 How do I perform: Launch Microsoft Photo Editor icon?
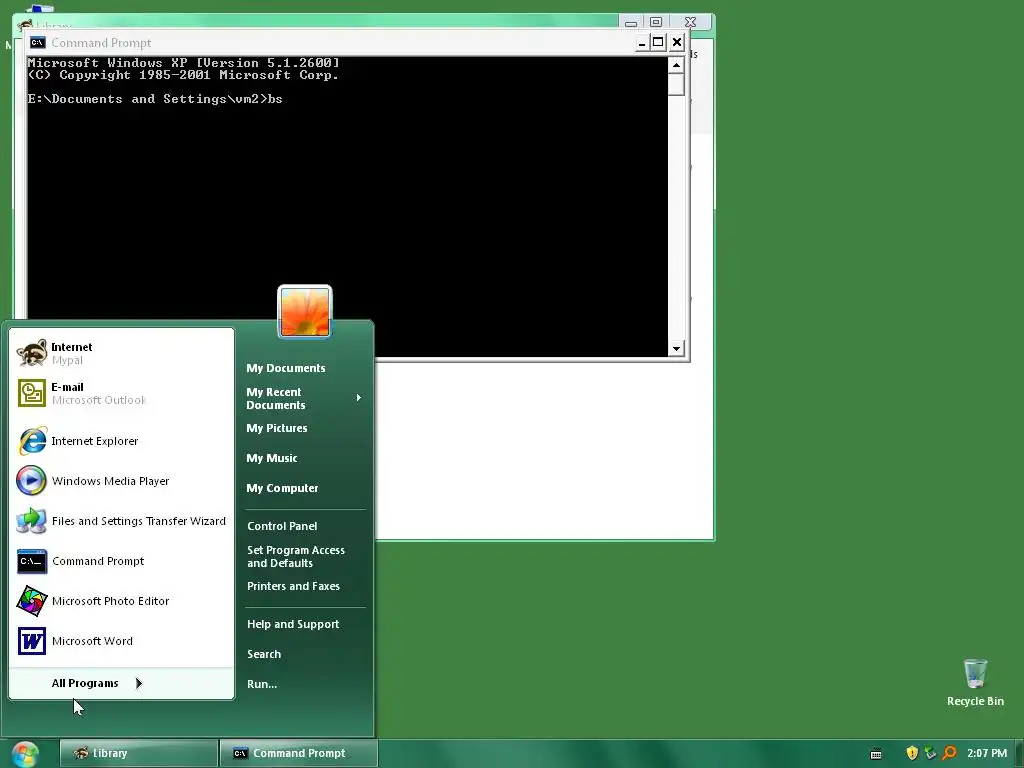[31, 601]
